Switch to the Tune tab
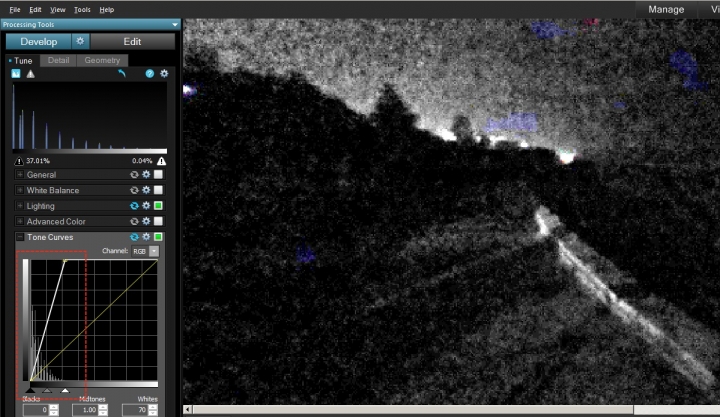720x417 pixels. pos(22,61)
